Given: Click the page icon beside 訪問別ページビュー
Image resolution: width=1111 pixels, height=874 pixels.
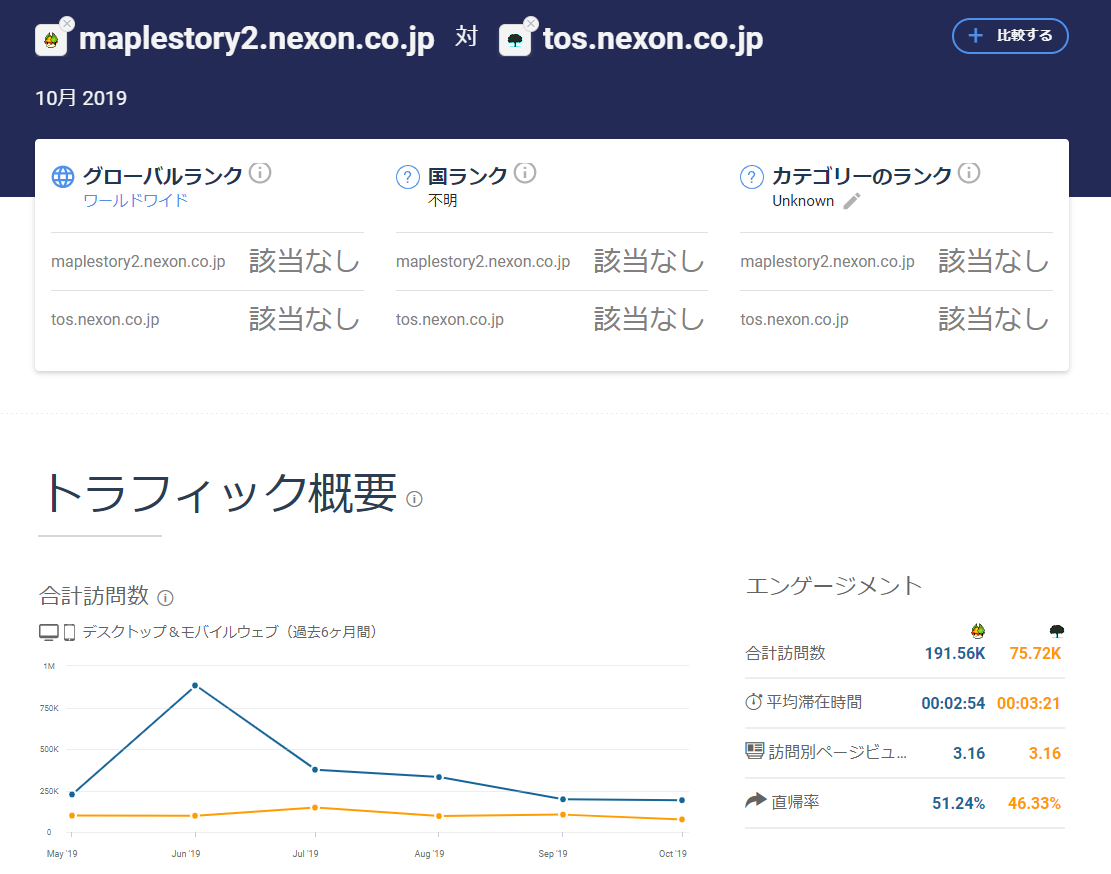Looking at the screenshot, I should pyautogui.click(x=755, y=751).
